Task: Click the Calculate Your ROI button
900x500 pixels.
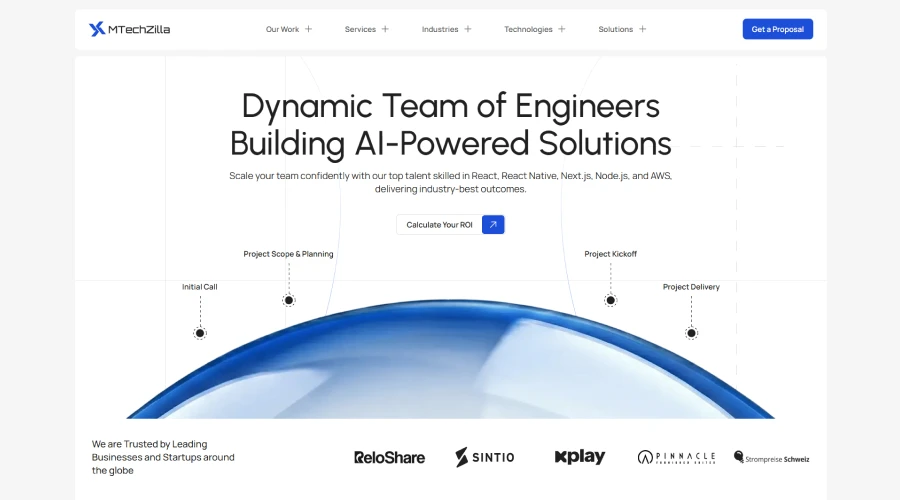Action: coord(439,225)
